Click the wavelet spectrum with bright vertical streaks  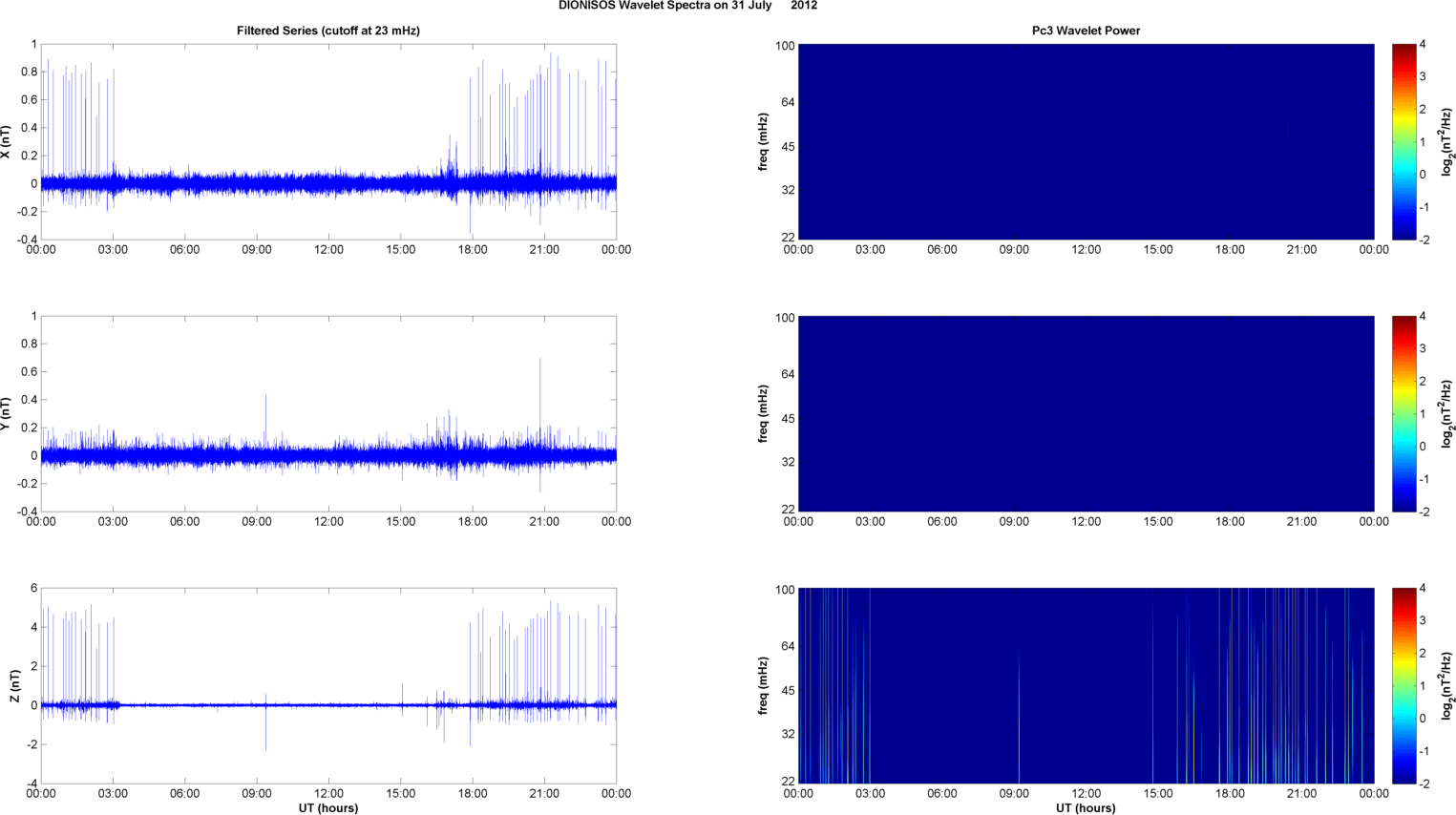pos(1086,686)
